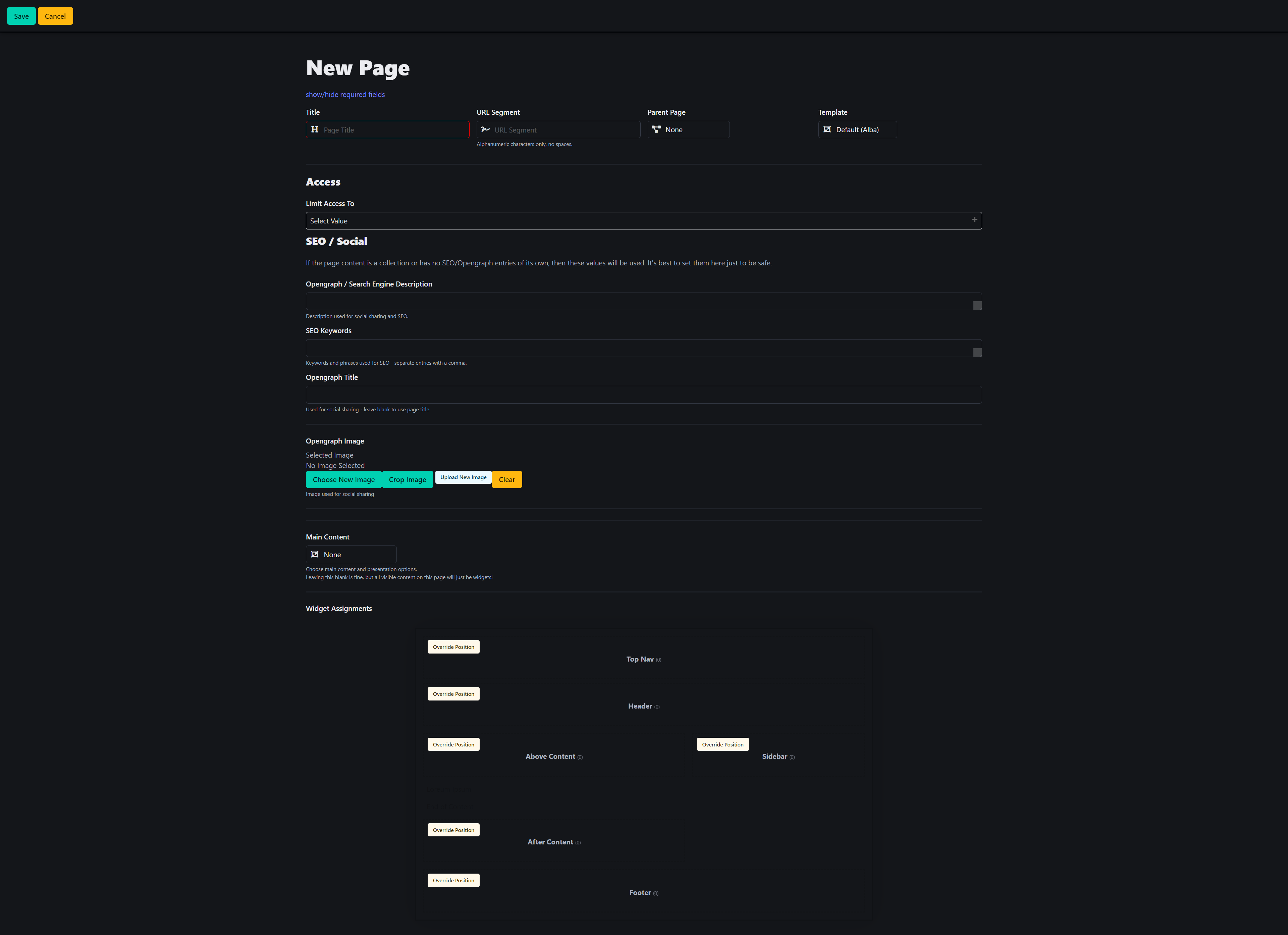The height and width of the screenshot is (935, 1288).
Task: Click the widget icon in the Template field
Action: 828,129
